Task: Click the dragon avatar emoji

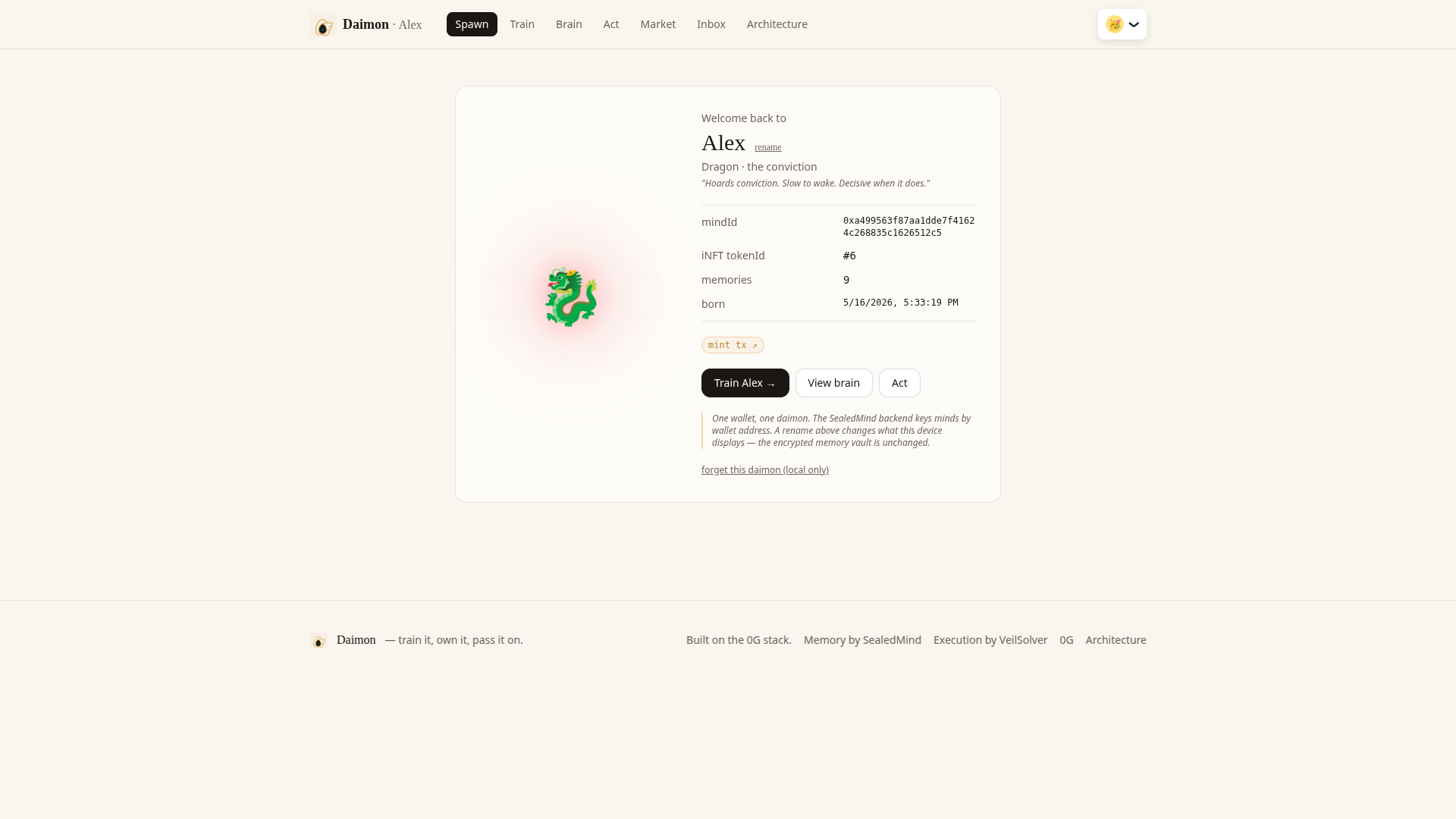Action: tap(571, 297)
